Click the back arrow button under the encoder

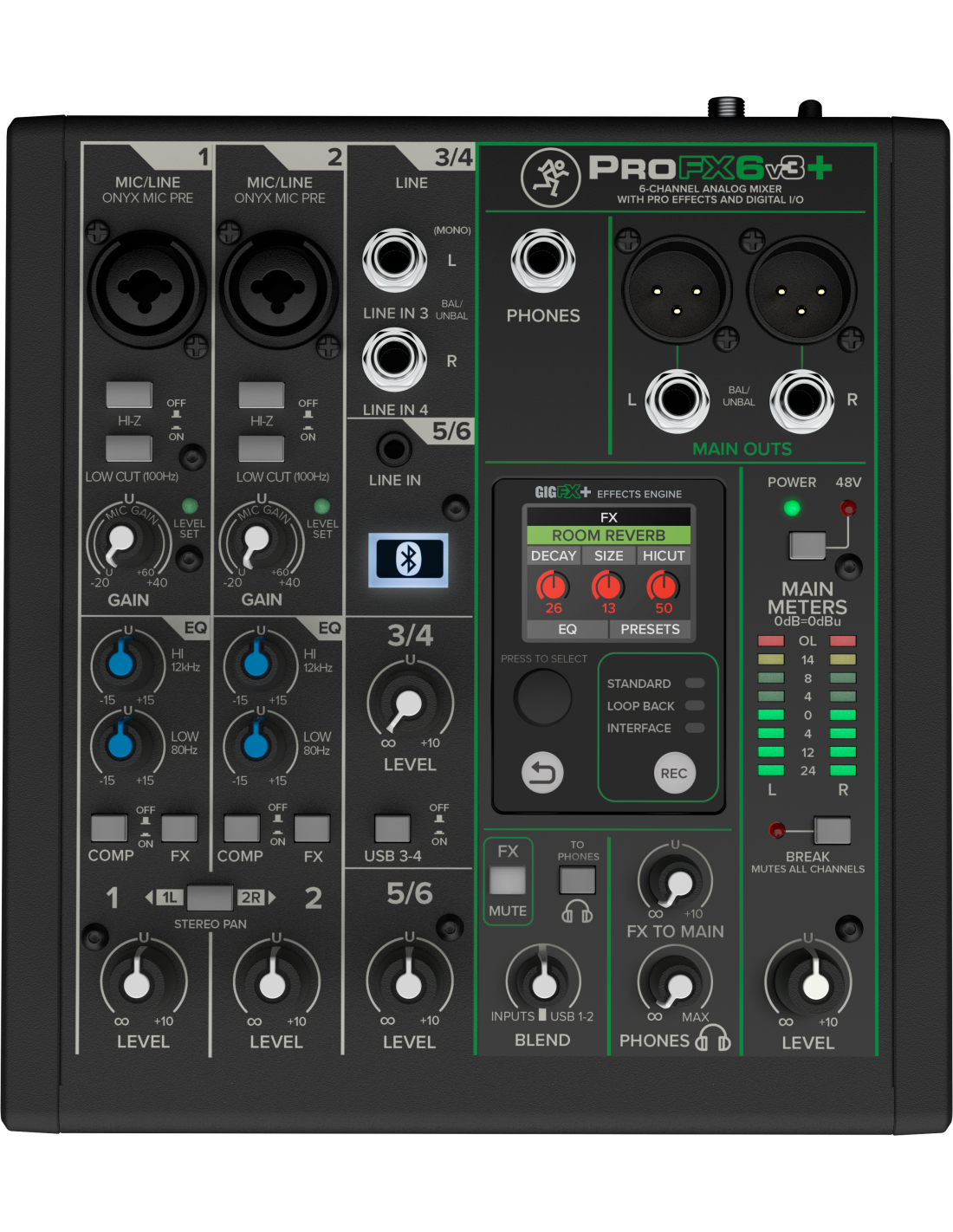tap(542, 773)
